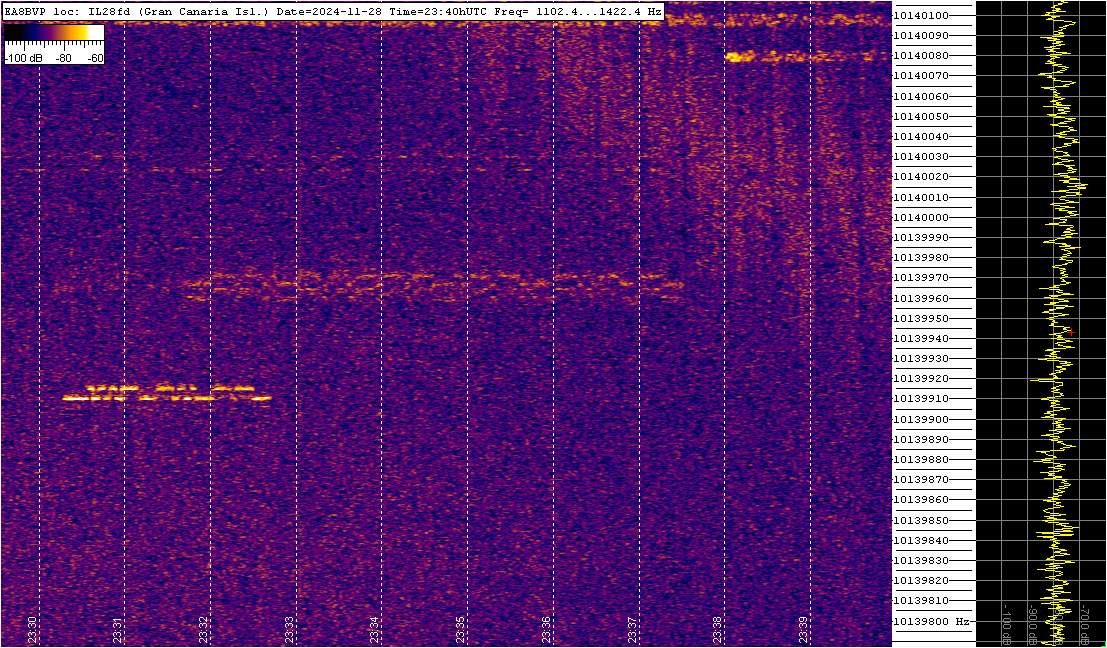Click the 10140100 frequency label
The height and width of the screenshot is (648, 1107).
(920, 16)
